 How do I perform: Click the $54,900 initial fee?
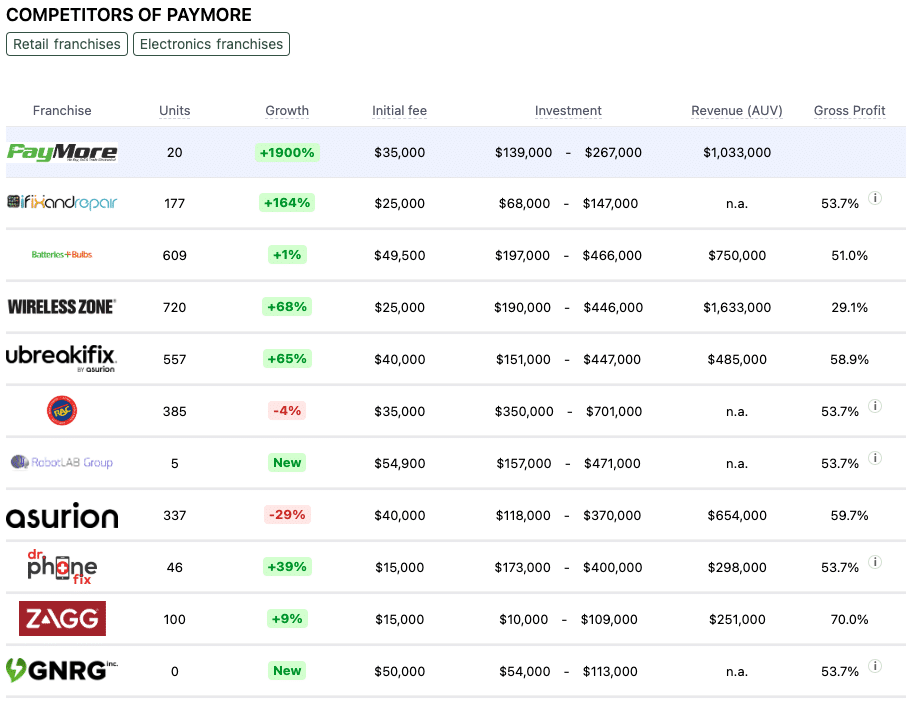click(400, 464)
